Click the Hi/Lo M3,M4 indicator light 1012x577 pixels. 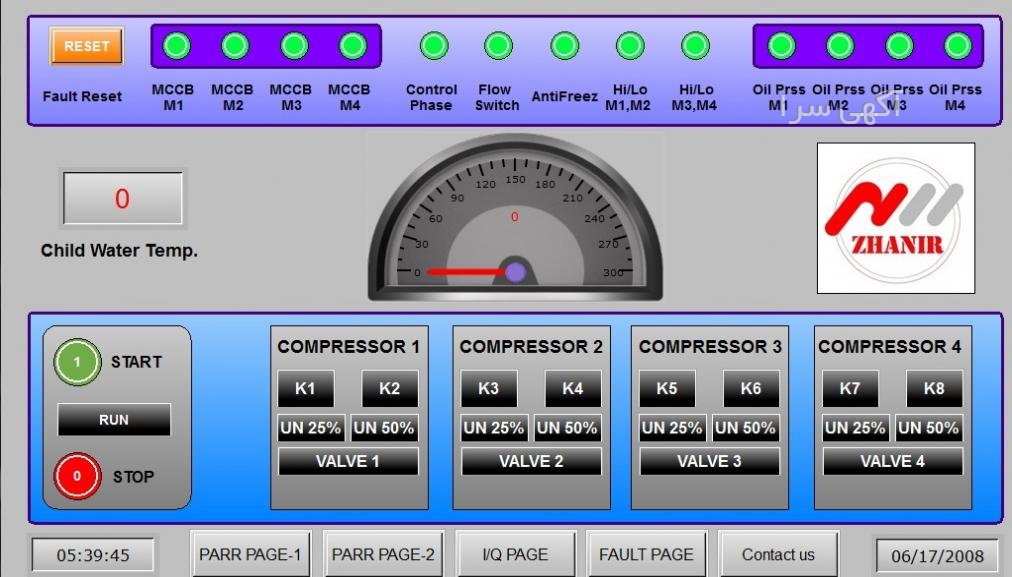click(695, 46)
